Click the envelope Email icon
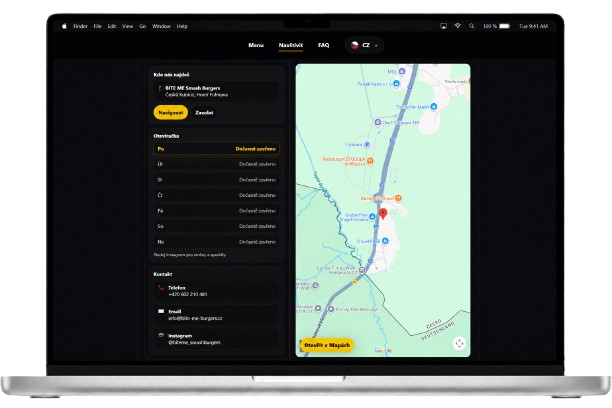This screenshot has height=408, width=612. click(161, 312)
